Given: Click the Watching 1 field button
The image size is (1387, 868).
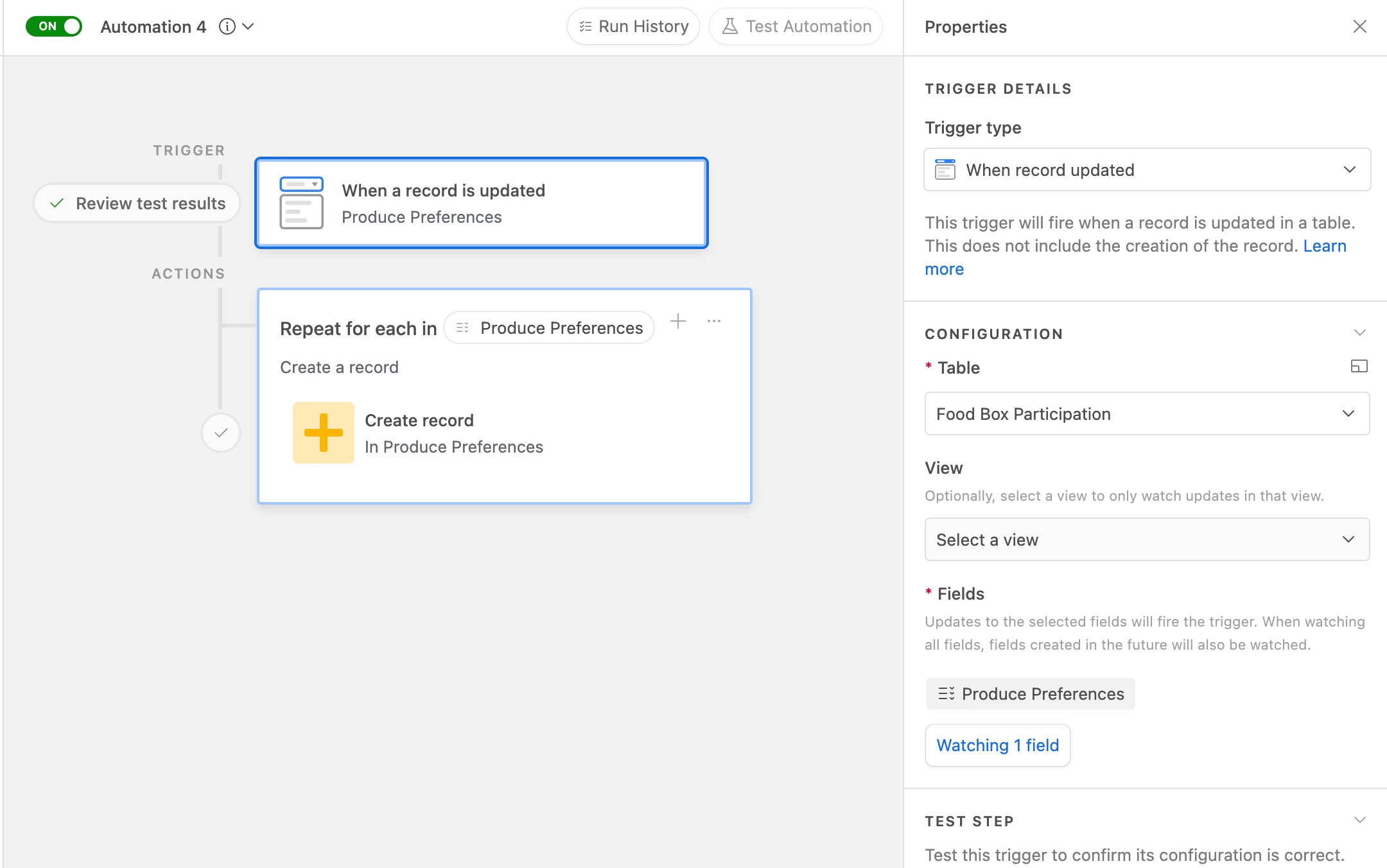Looking at the screenshot, I should tap(997, 745).
